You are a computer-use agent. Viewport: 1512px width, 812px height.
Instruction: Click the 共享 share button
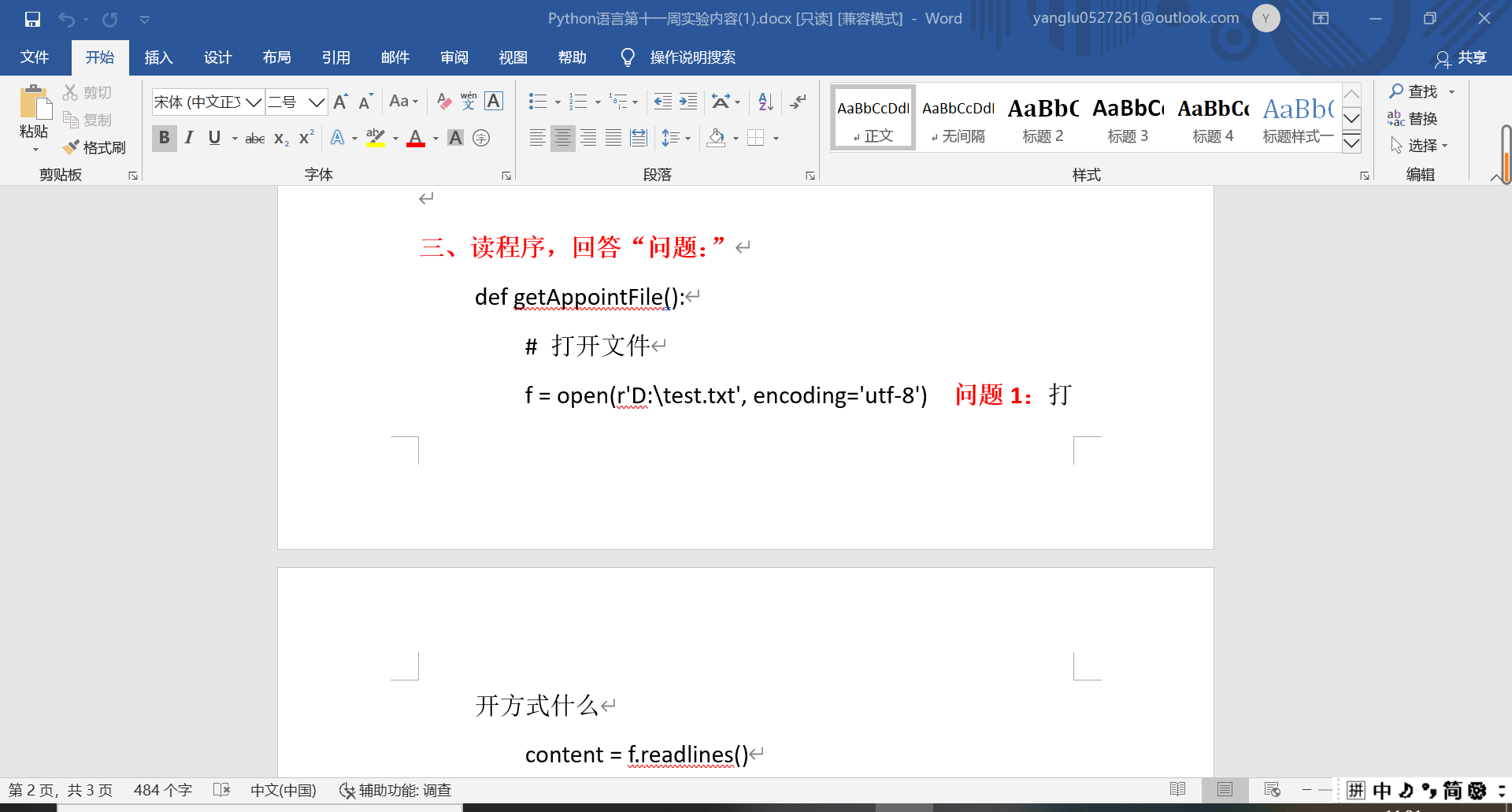pos(1461,57)
